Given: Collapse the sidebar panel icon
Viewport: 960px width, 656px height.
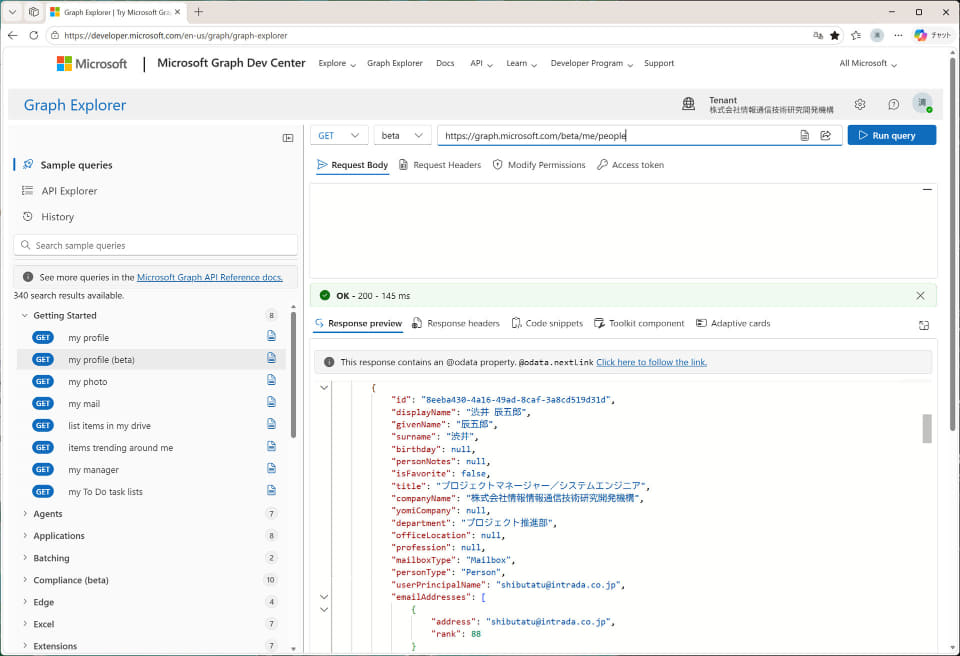Looking at the screenshot, I should tap(288, 138).
